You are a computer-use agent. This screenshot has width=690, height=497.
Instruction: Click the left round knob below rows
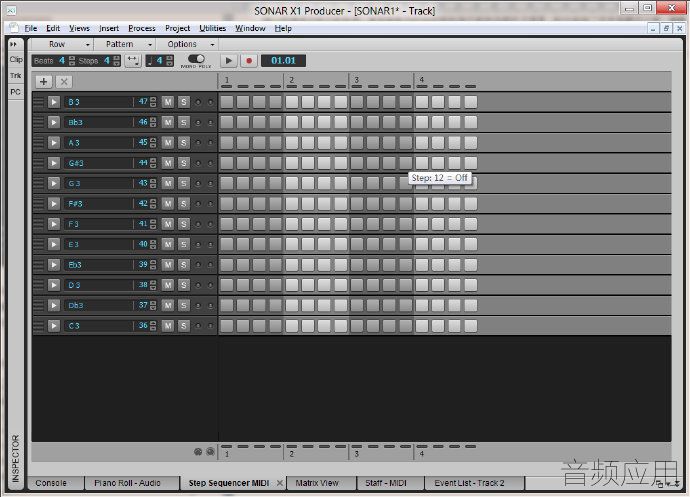tap(198, 452)
